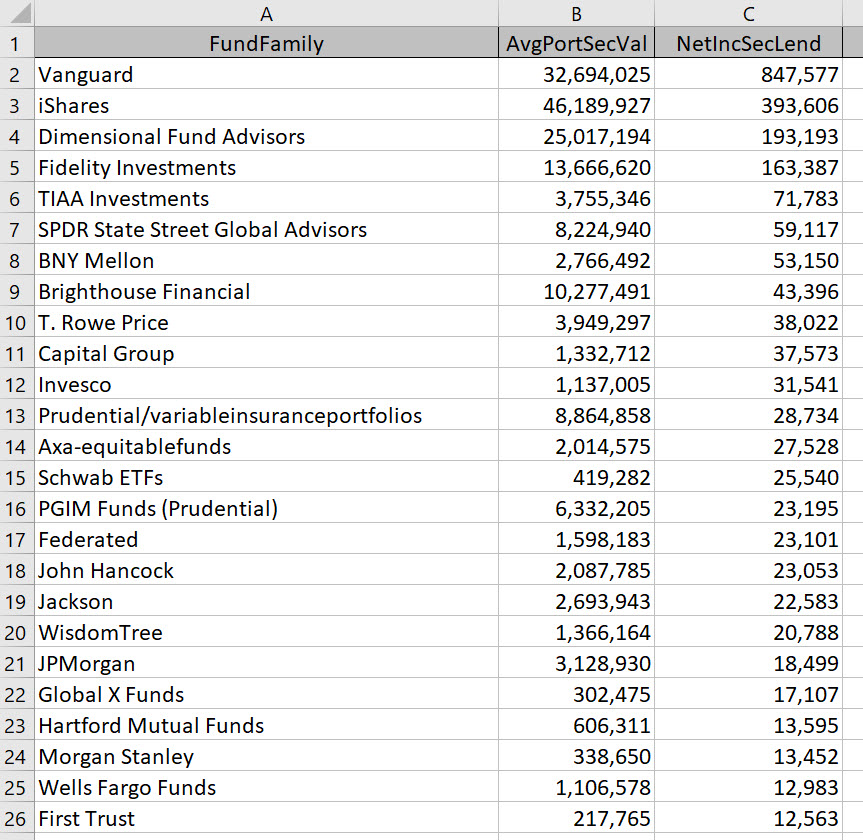Select column A header
Viewport: 863px width, 840px height.
tap(266, 13)
